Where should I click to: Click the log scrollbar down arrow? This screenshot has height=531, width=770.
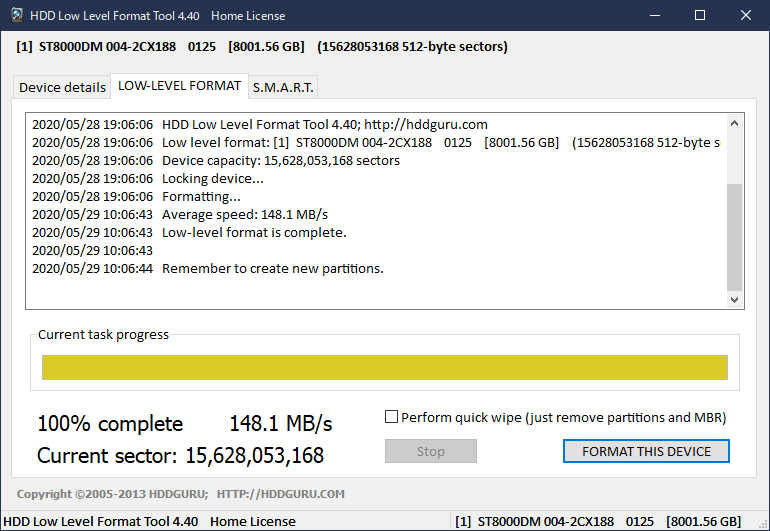click(x=734, y=300)
